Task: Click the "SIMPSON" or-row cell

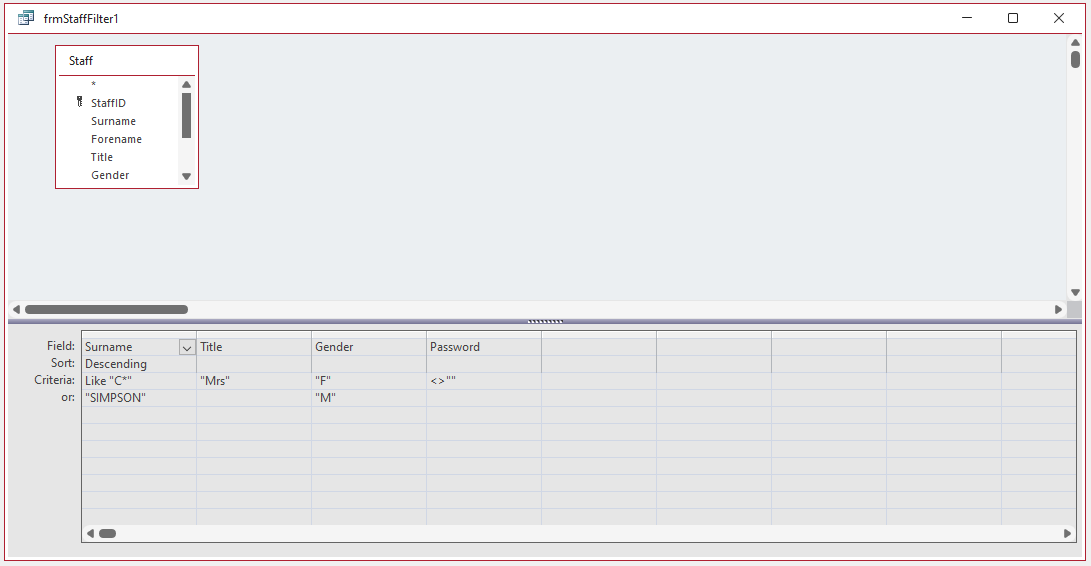Action: (139, 398)
